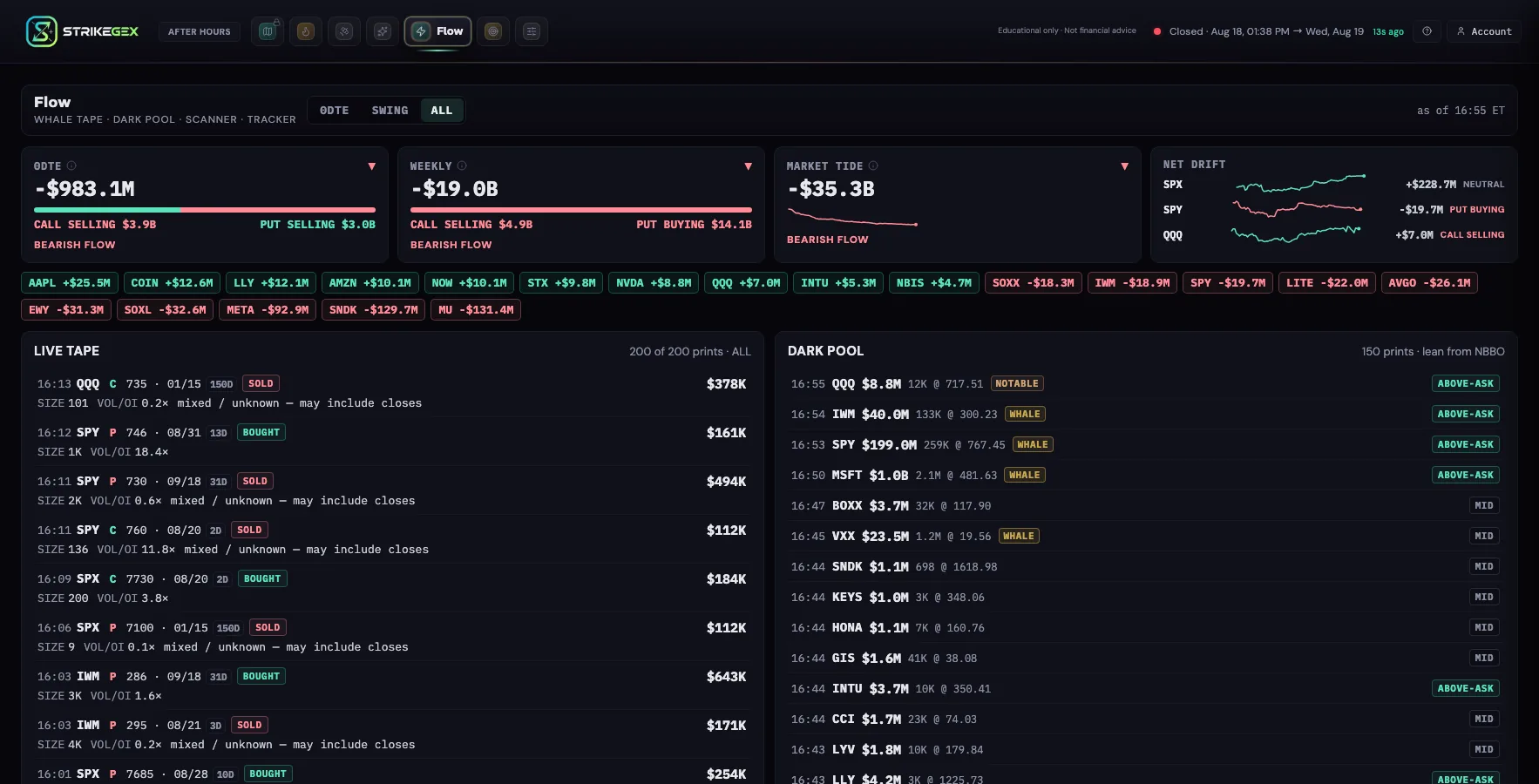Click the SPX net drift sparkline
This screenshot has height=784, width=1539.
[x=1300, y=184]
